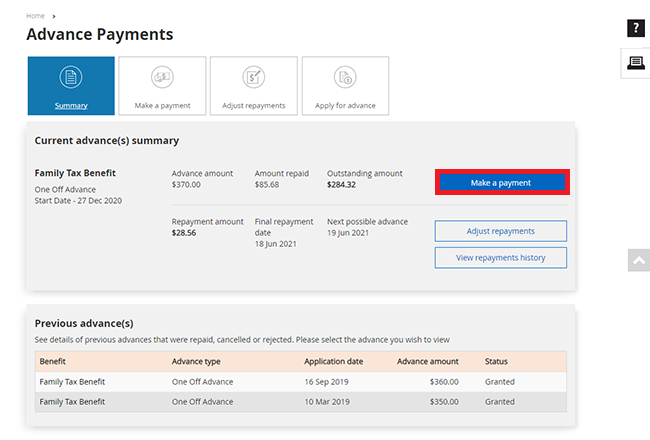This screenshot has width=650, height=440.
Task: Click View repayments history button
Action: pyautogui.click(x=500, y=258)
